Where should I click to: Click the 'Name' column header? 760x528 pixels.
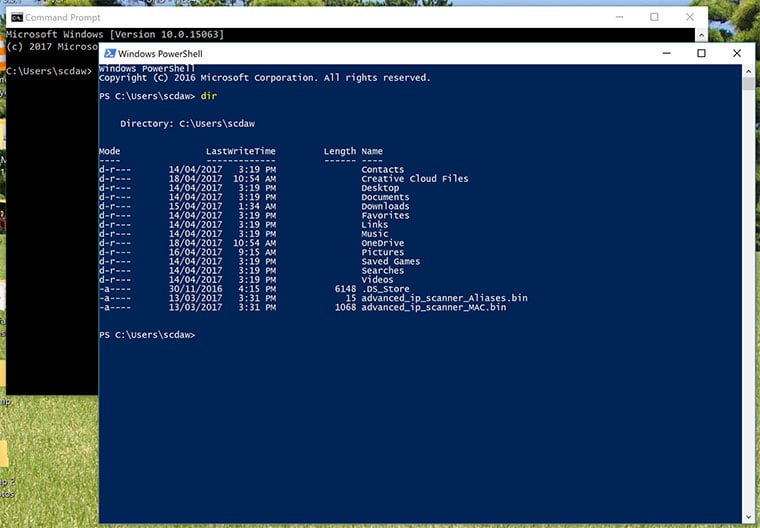pos(372,151)
